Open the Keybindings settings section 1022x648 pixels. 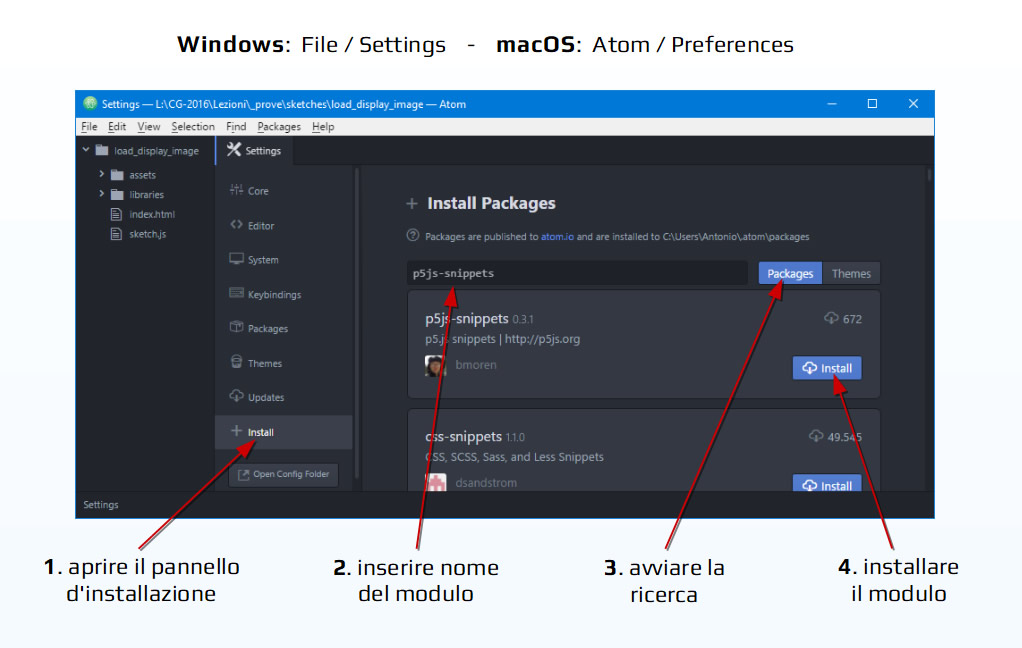point(265,294)
